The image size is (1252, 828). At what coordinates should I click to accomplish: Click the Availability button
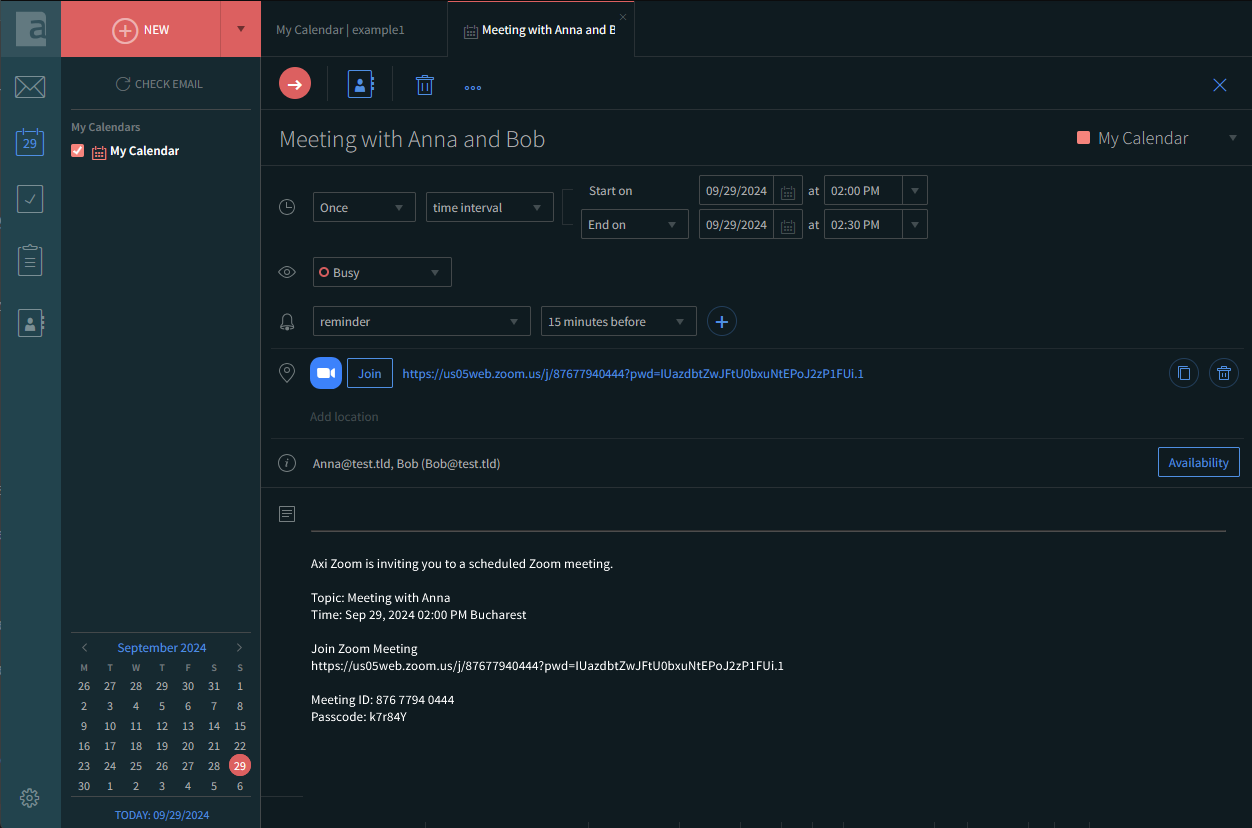tap(1198, 462)
